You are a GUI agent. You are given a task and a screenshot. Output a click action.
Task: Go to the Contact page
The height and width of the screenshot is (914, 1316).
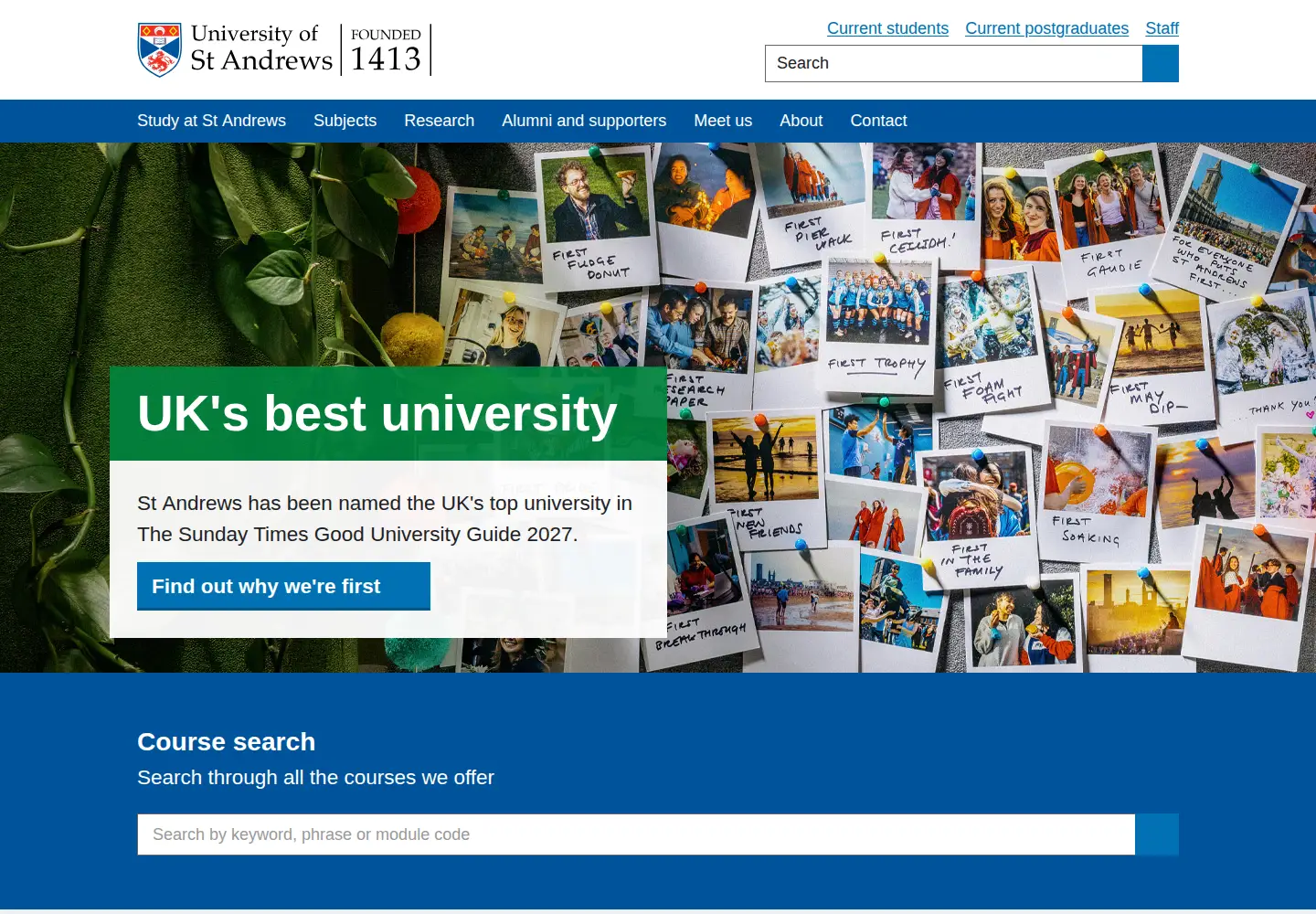[x=878, y=121]
